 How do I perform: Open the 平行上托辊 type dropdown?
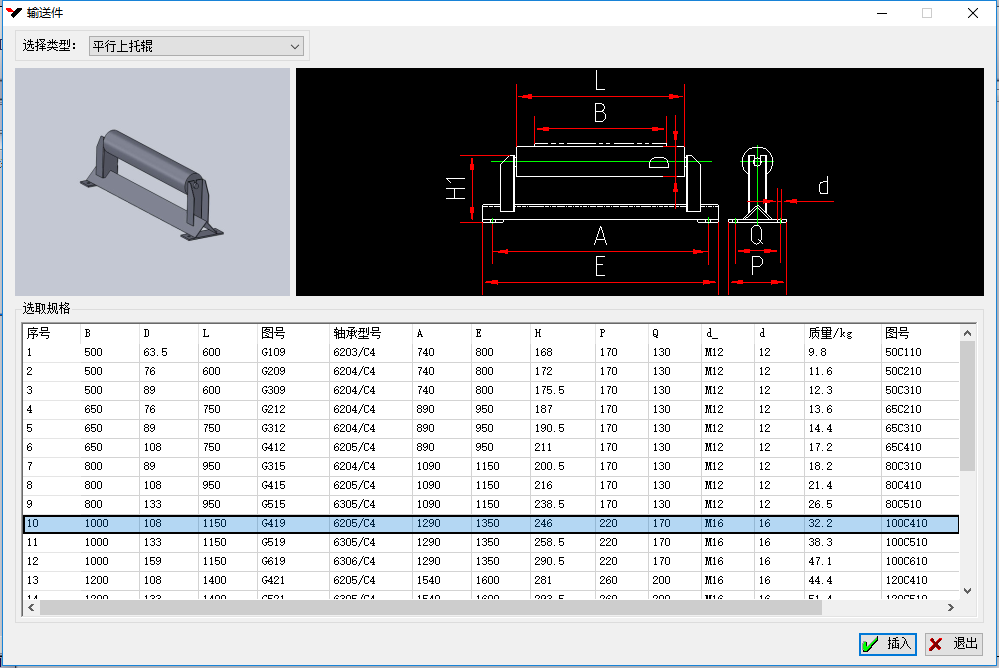pos(196,46)
